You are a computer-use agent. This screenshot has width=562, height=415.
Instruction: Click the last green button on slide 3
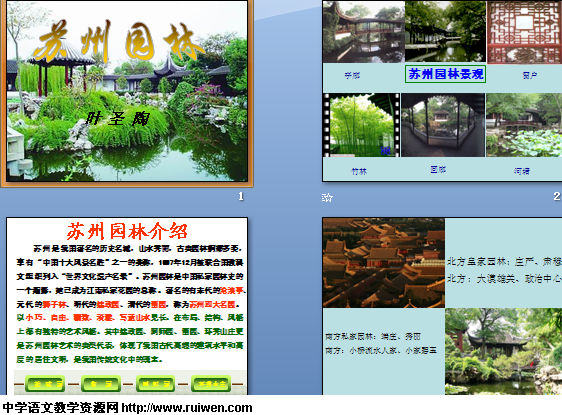pos(211,384)
